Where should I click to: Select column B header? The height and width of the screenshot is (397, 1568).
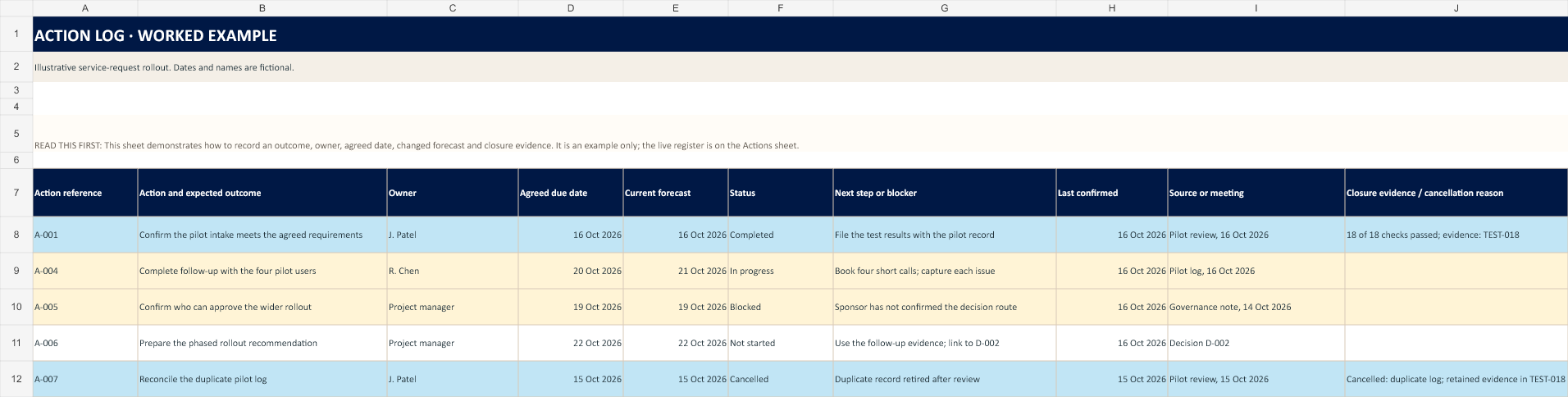pyautogui.click(x=262, y=7)
